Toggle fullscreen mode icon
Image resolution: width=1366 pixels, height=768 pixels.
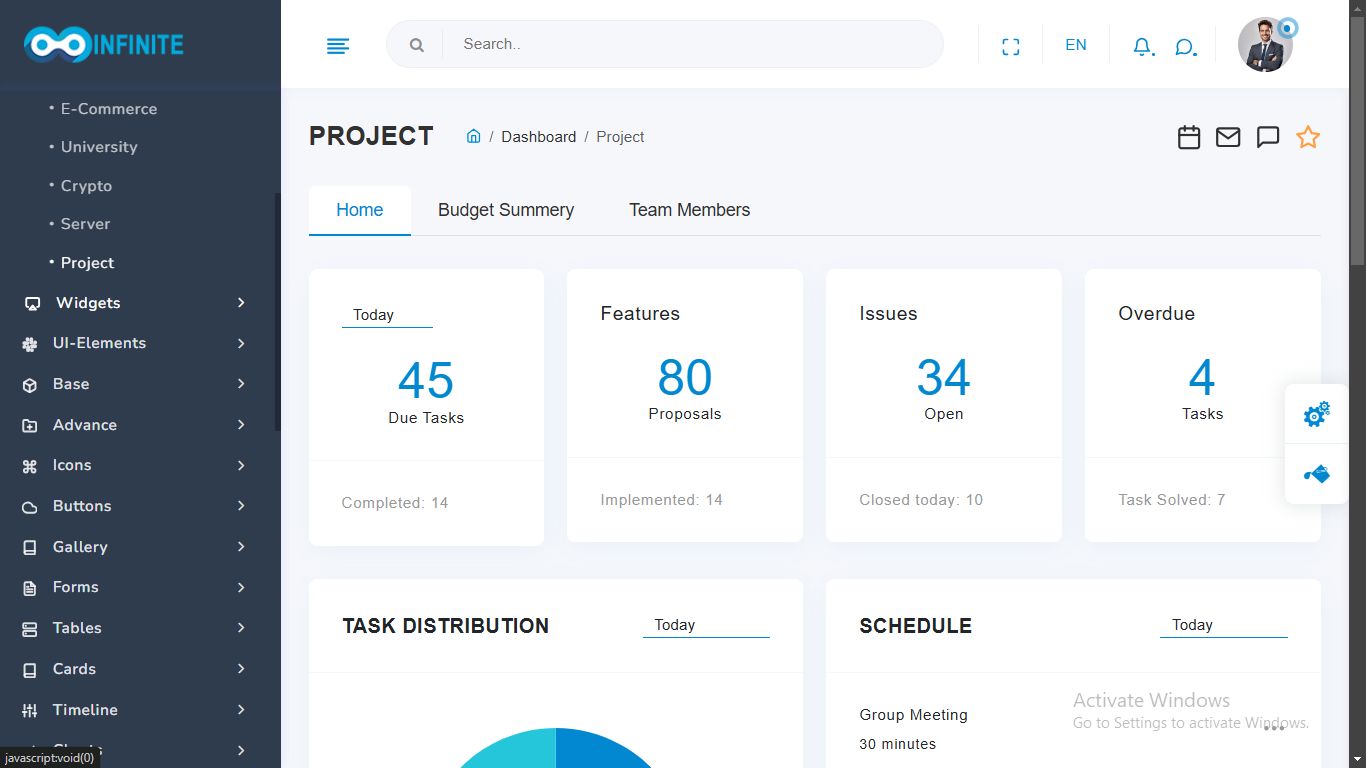click(1011, 46)
